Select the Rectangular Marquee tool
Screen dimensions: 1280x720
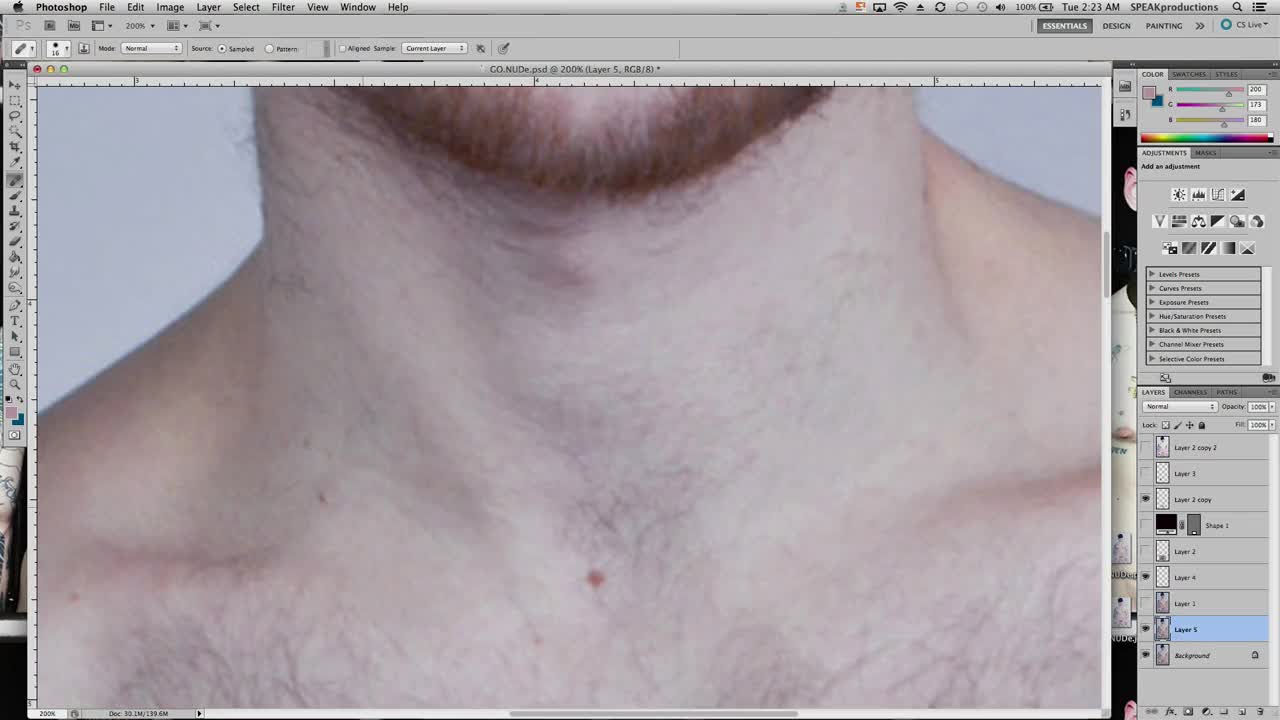(15, 100)
